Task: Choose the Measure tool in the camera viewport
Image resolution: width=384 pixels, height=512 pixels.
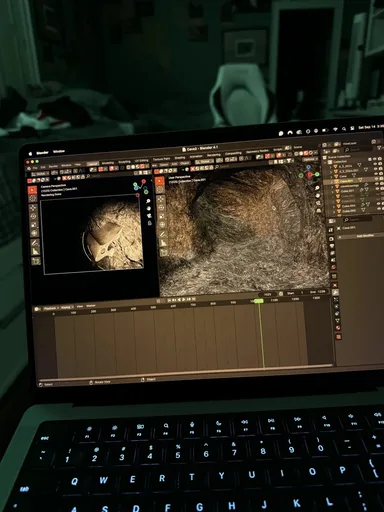Action: pyautogui.click(x=35, y=251)
